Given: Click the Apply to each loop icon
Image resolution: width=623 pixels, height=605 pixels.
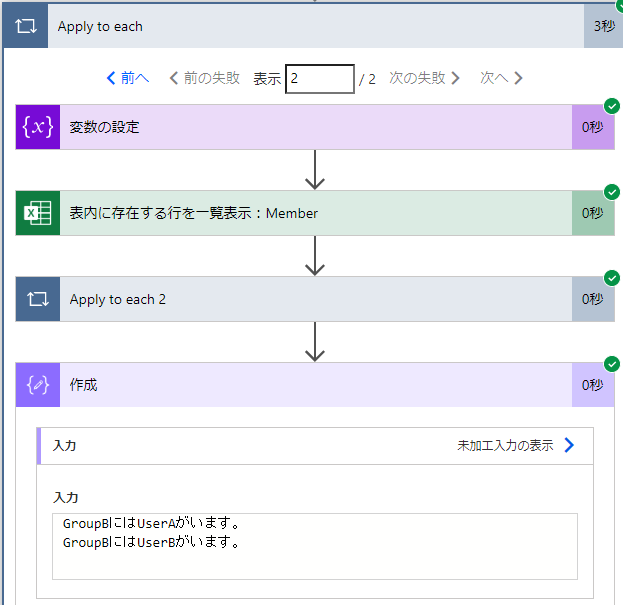Looking at the screenshot, I should 25,26.
